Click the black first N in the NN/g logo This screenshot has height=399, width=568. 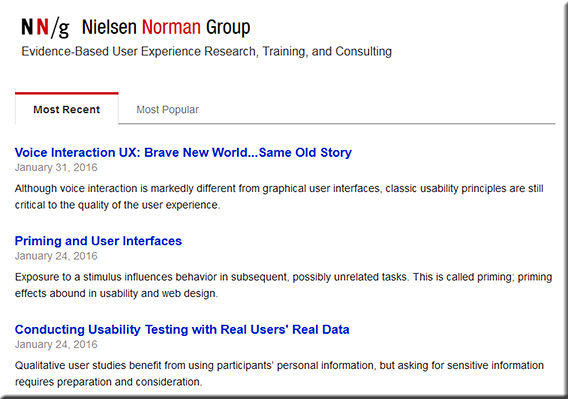[27, 27]
